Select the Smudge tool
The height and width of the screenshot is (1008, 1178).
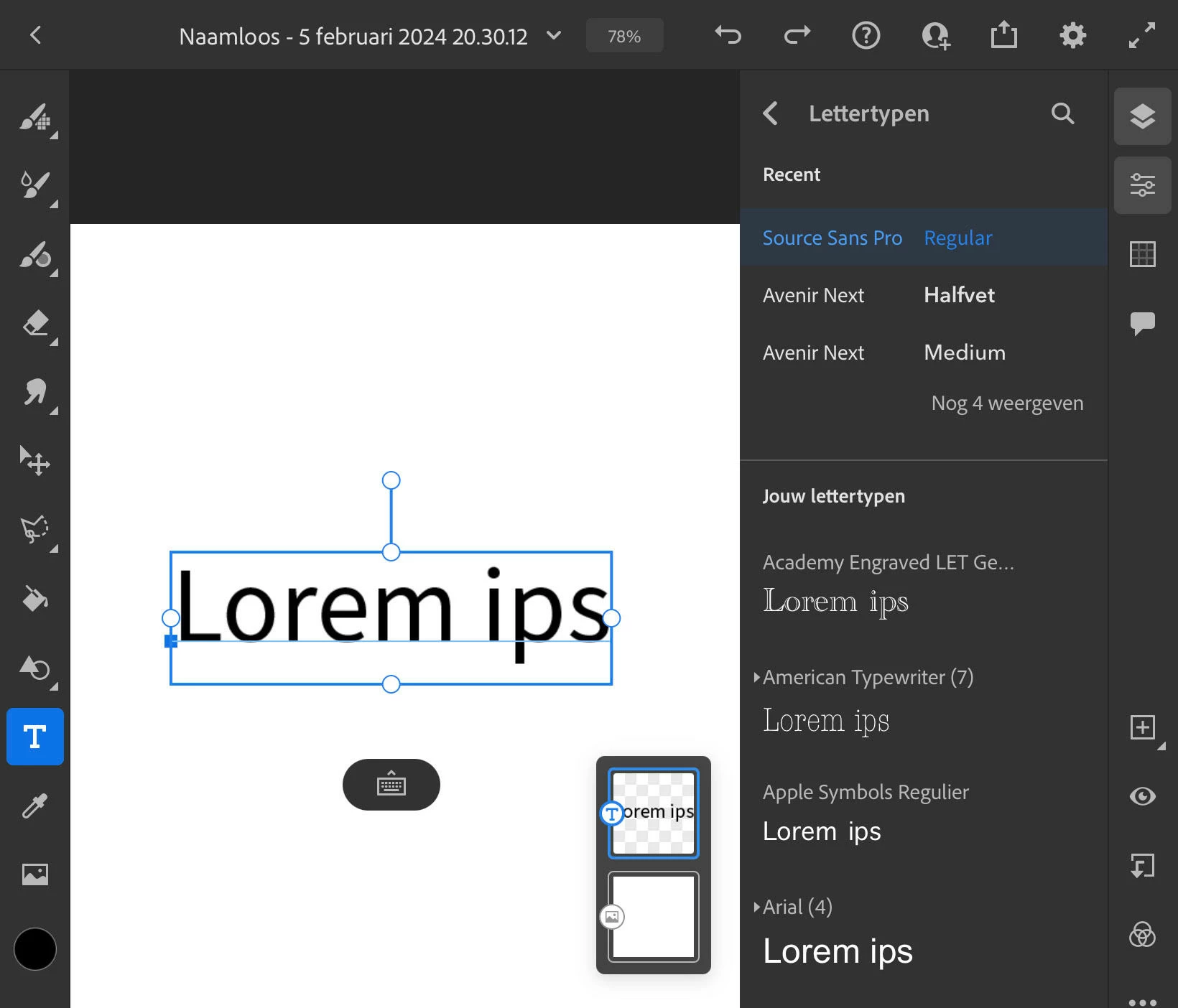tap(36, 393)
